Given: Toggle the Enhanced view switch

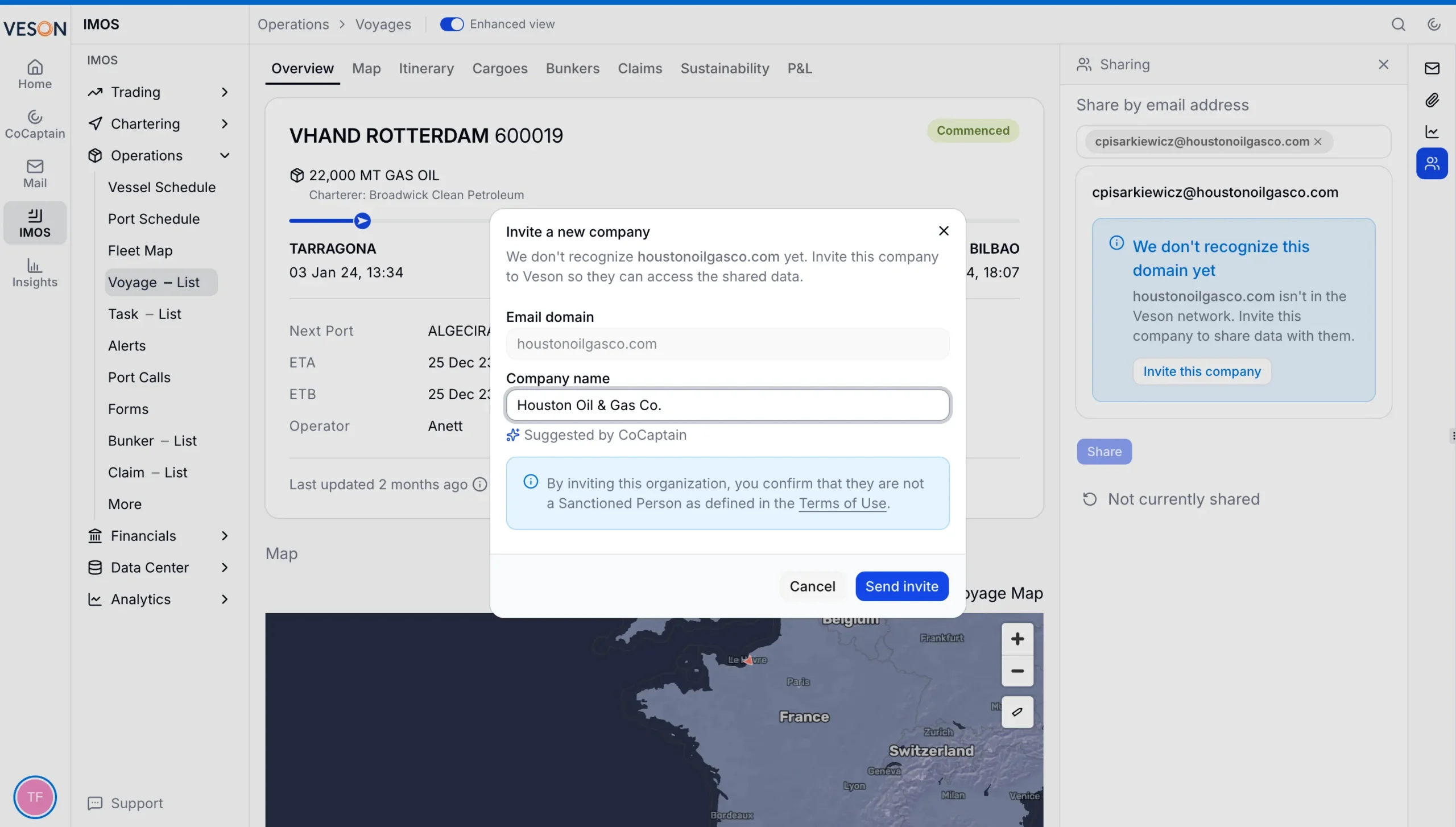Looking at the screenshot, I should [x=452, y=24].
